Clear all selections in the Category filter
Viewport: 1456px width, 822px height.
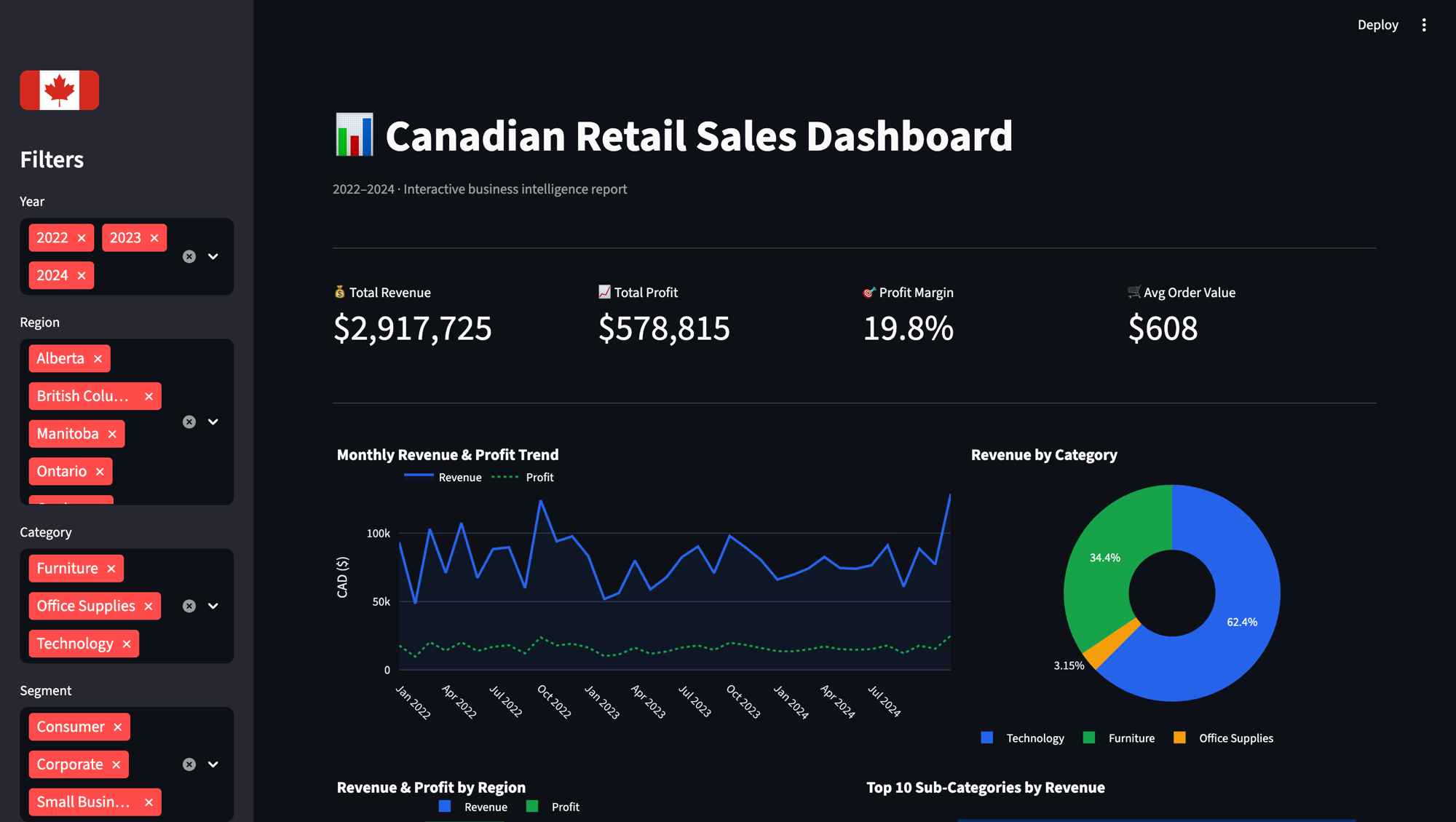point(189,606)
